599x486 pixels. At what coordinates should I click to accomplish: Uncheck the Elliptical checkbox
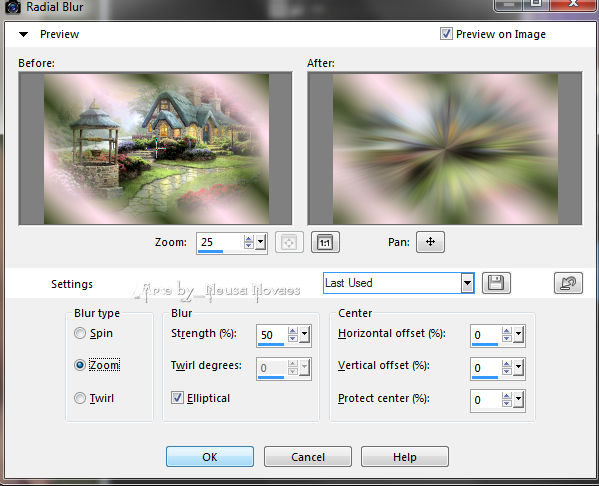click(177, 398)
